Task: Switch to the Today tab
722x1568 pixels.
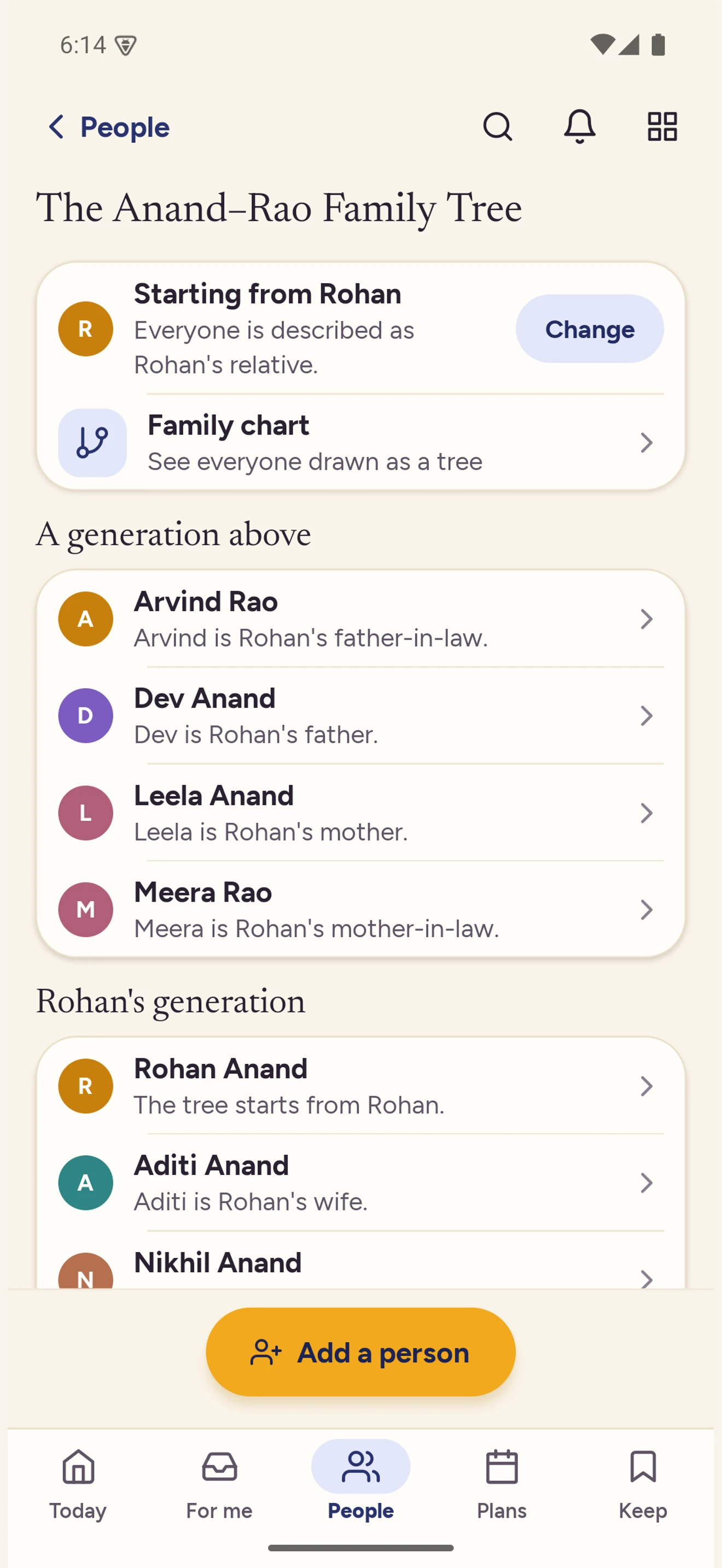Action: click(x=79, y=1484)
